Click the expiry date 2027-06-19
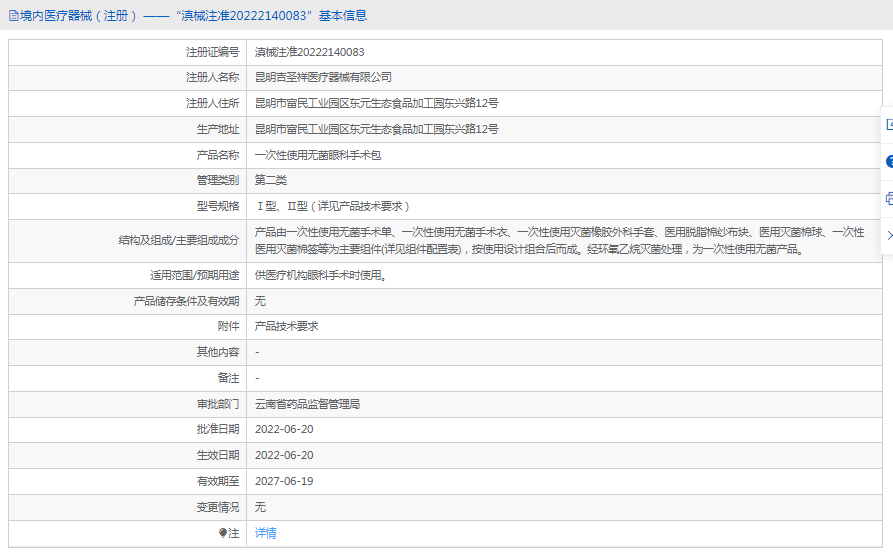 tap(284, 481)
